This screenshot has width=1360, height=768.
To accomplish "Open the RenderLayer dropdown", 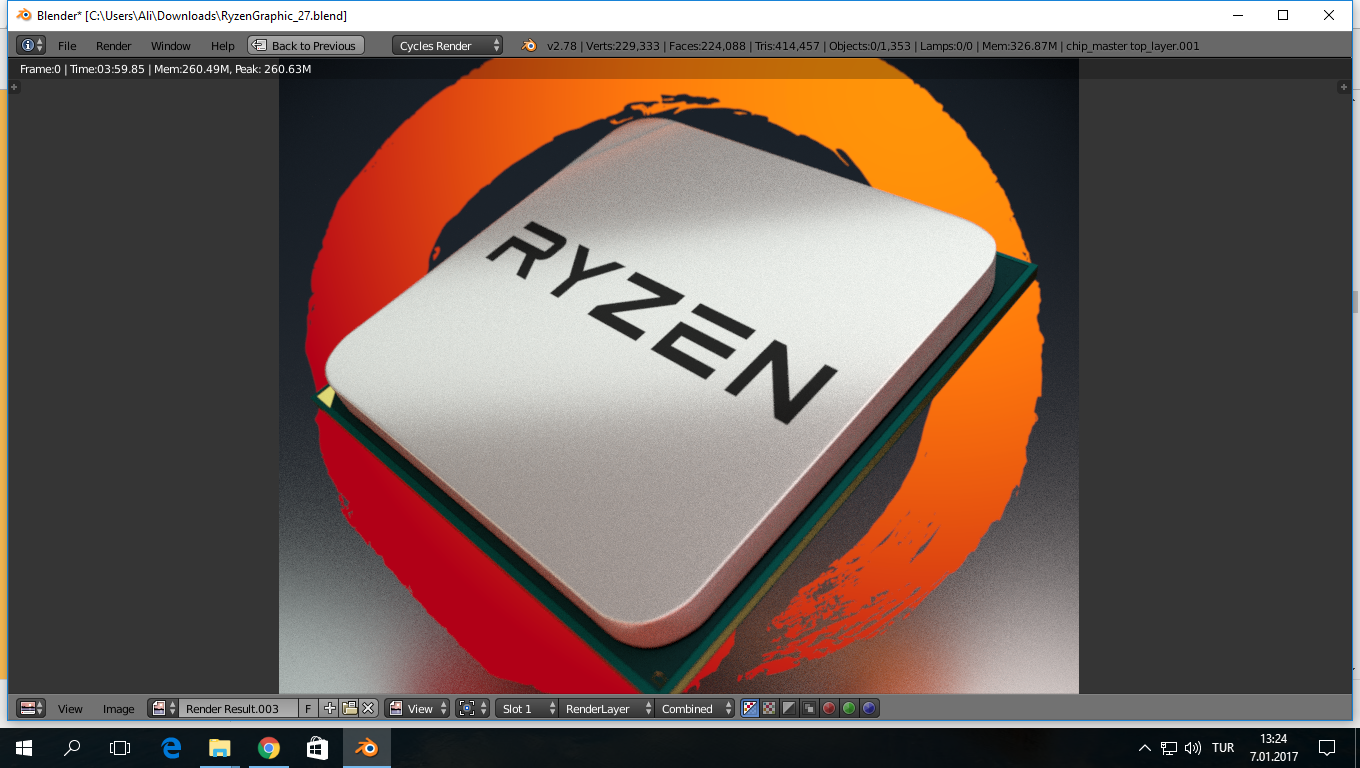I will (x=607, y=708).
